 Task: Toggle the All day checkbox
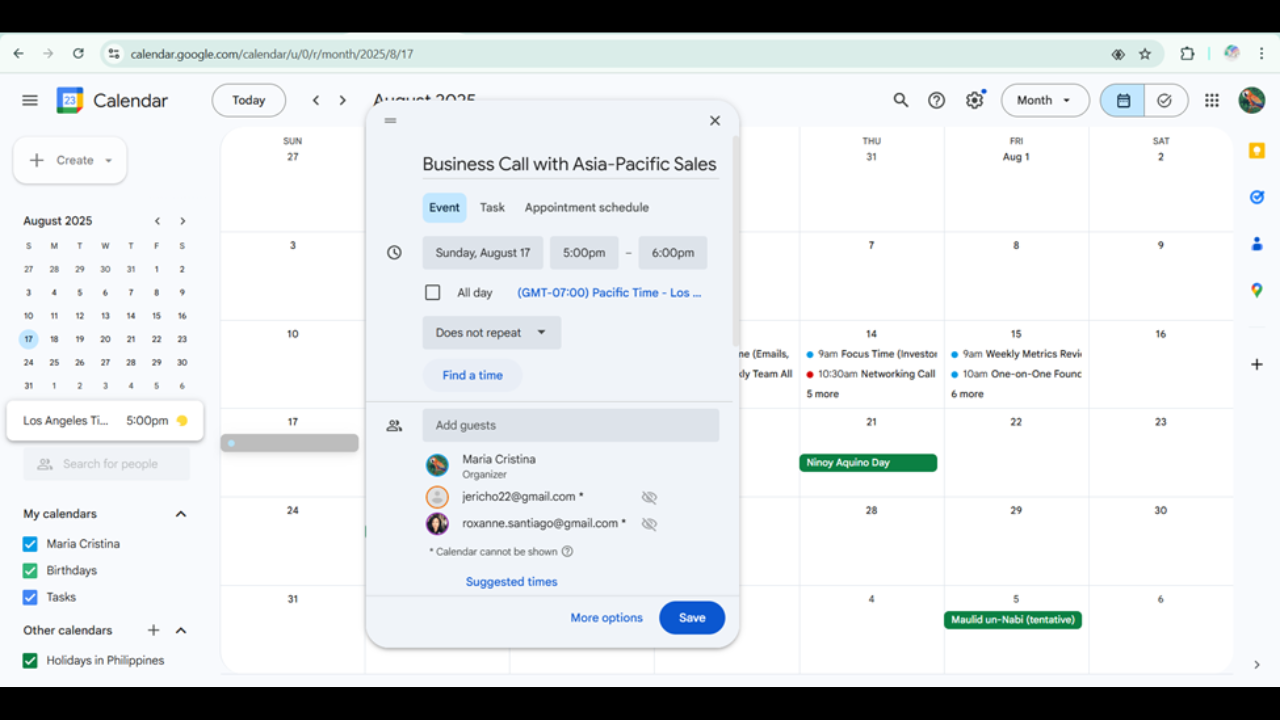tap(433, 293)
